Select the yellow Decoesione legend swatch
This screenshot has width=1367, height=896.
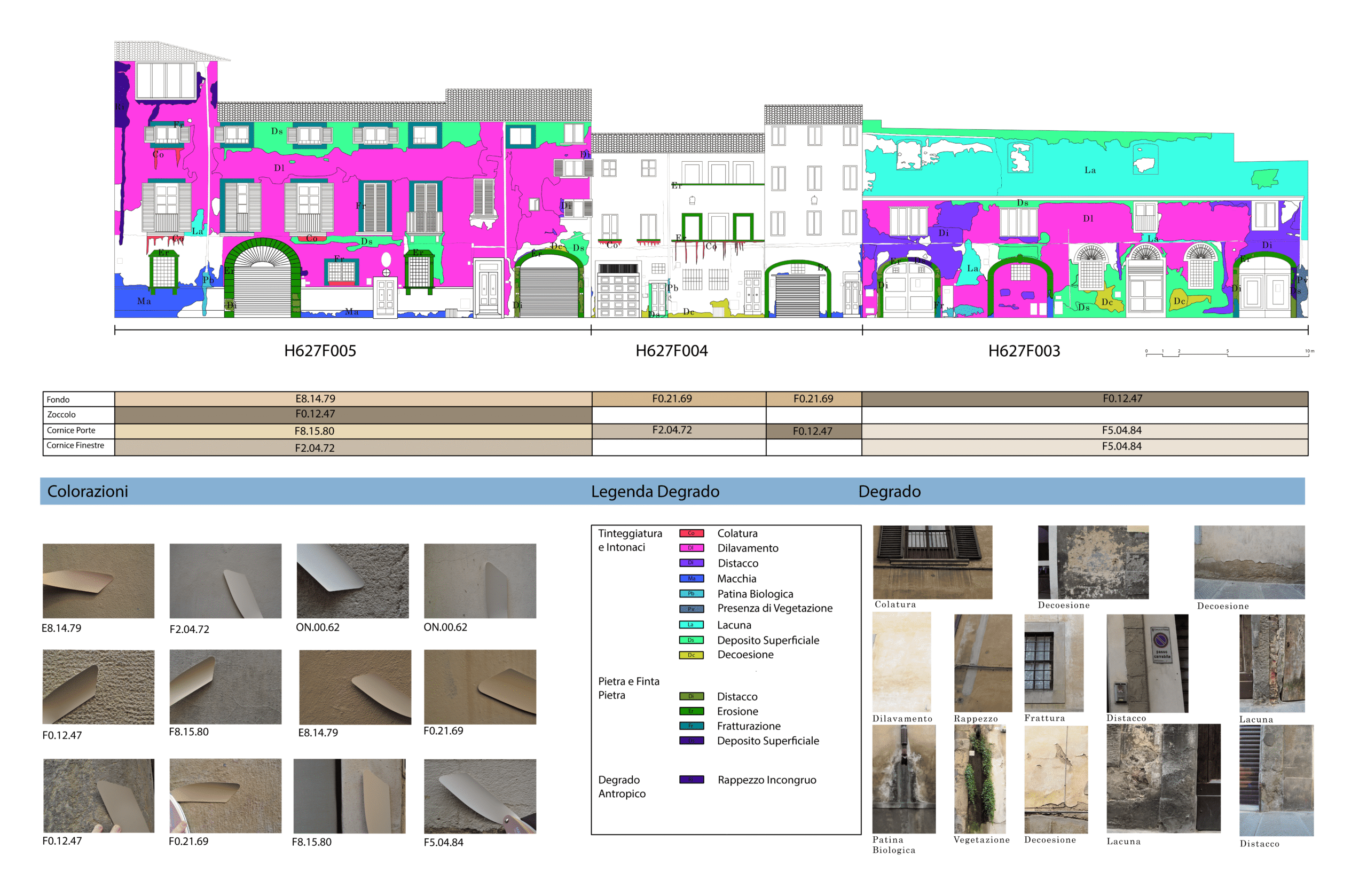[691, 655]
